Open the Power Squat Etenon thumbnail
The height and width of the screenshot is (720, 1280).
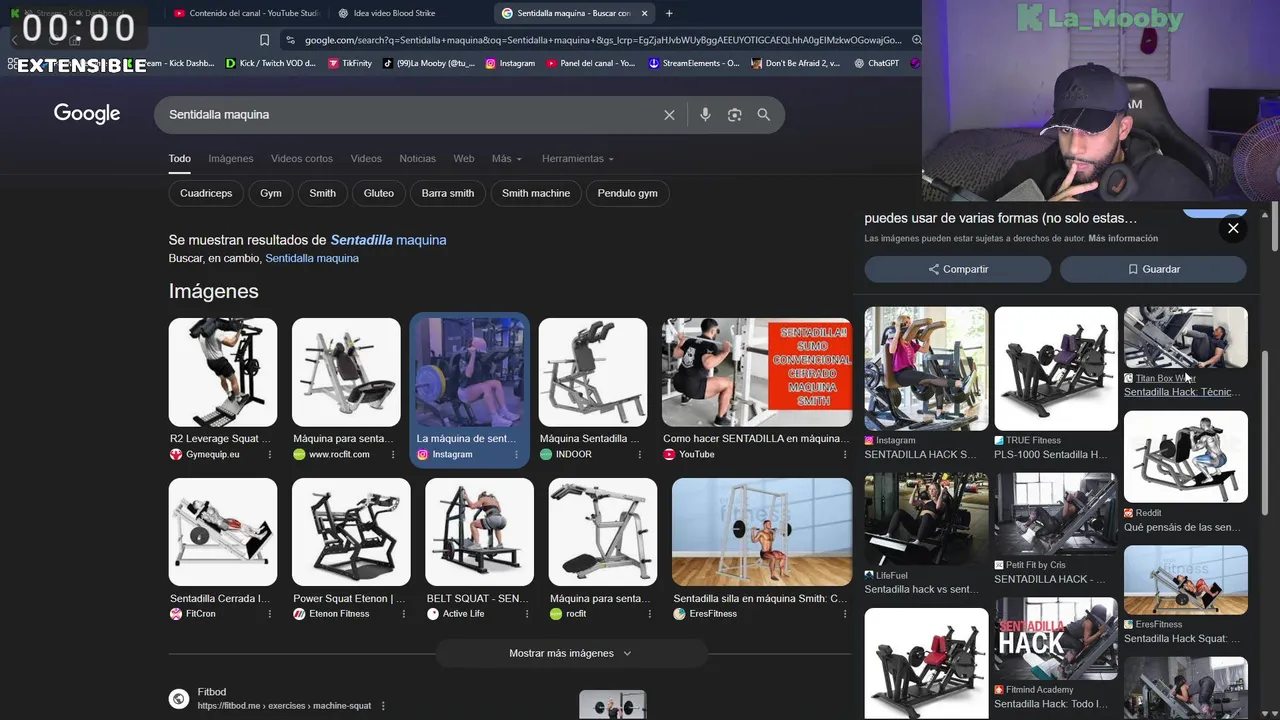click(x=351, y=532)
